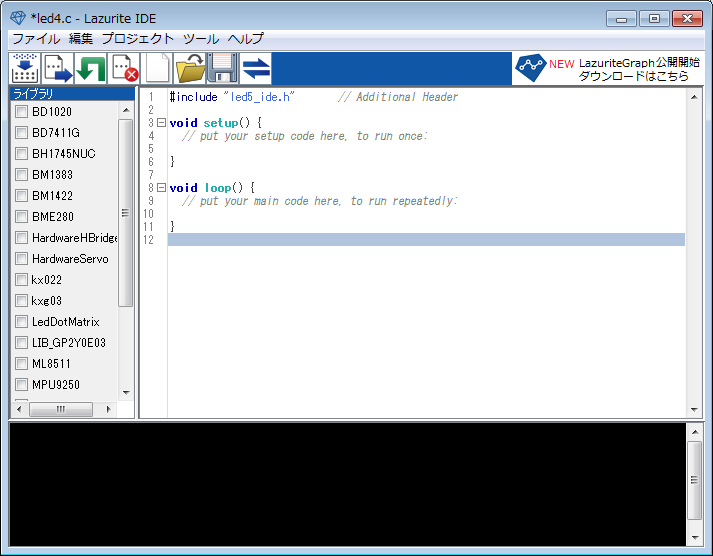Open the 編集 menu
Viewport: 713px width, 556px height.
point(80,39)
